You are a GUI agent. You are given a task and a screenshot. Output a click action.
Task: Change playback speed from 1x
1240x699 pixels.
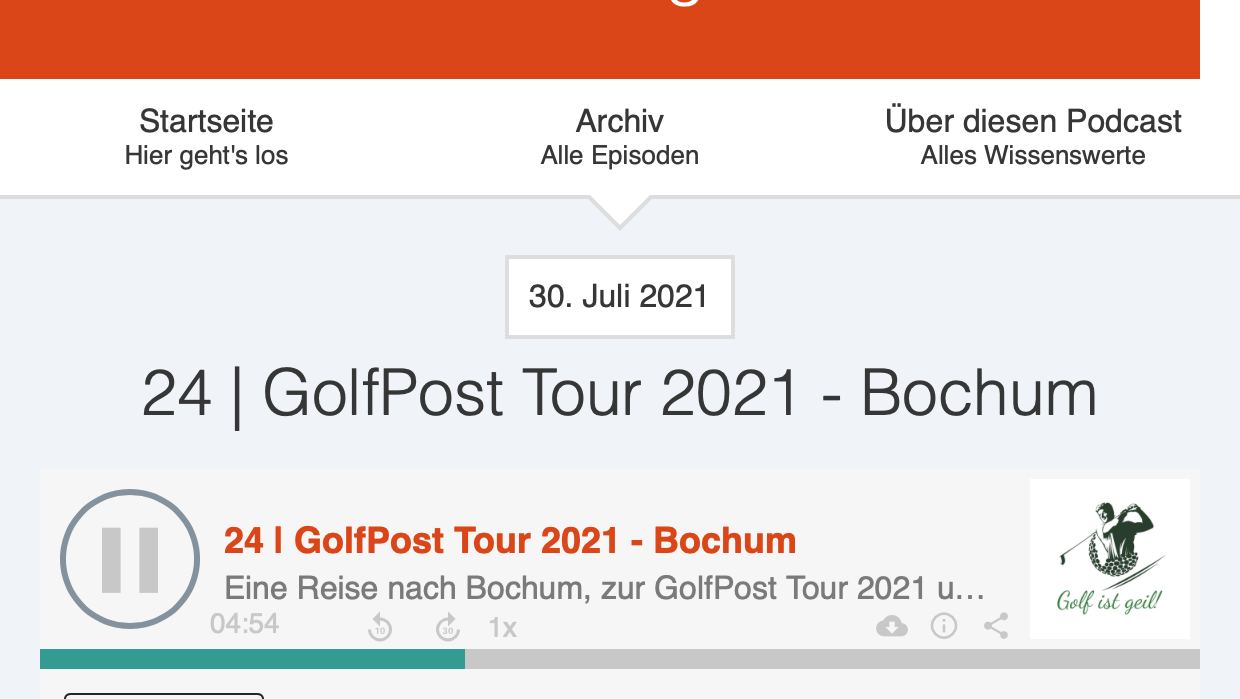click(x=502, y=626)
